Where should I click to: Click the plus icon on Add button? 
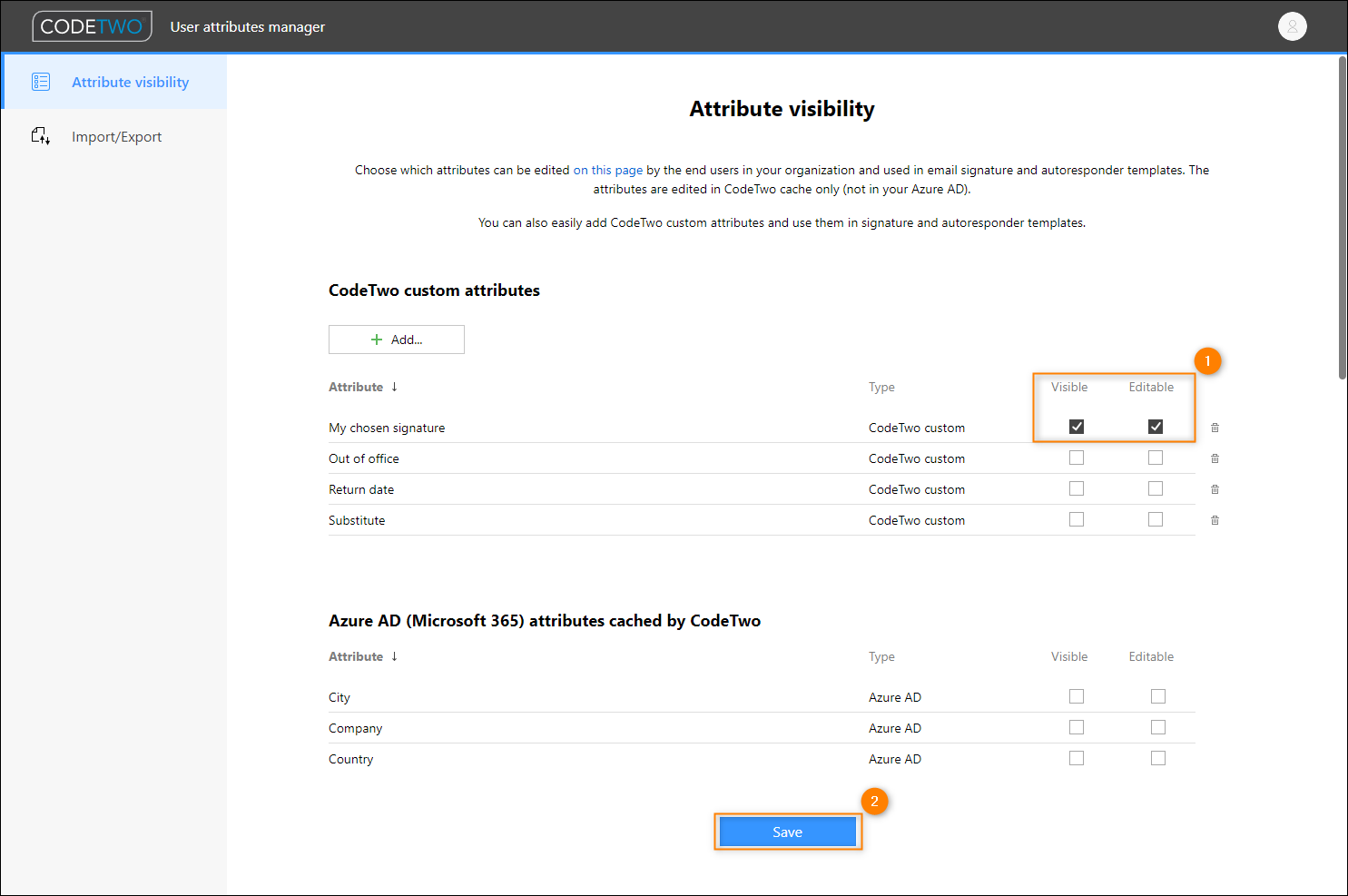coord(377,340)
